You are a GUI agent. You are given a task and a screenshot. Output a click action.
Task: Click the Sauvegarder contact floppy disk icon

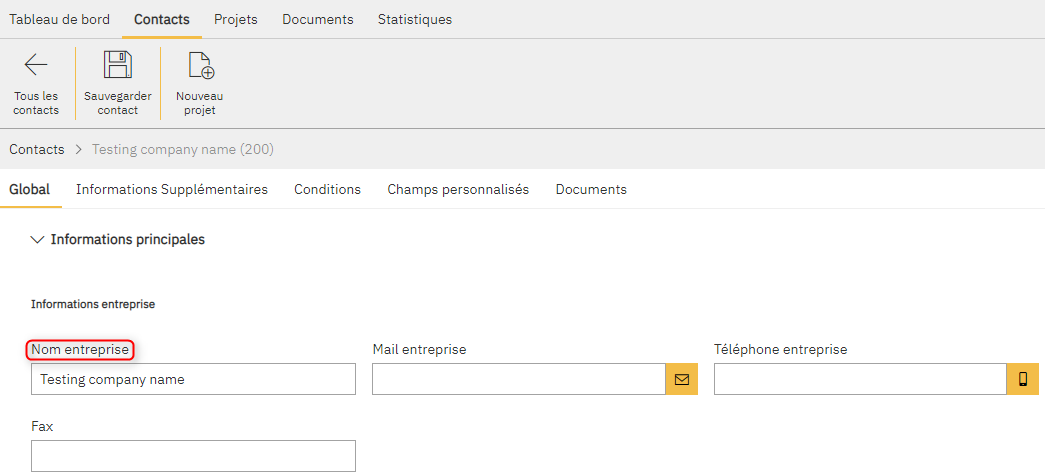coord(118,66)
